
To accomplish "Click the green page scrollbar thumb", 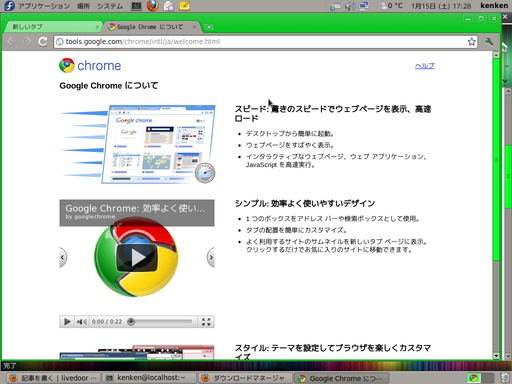I will [496, 160].
